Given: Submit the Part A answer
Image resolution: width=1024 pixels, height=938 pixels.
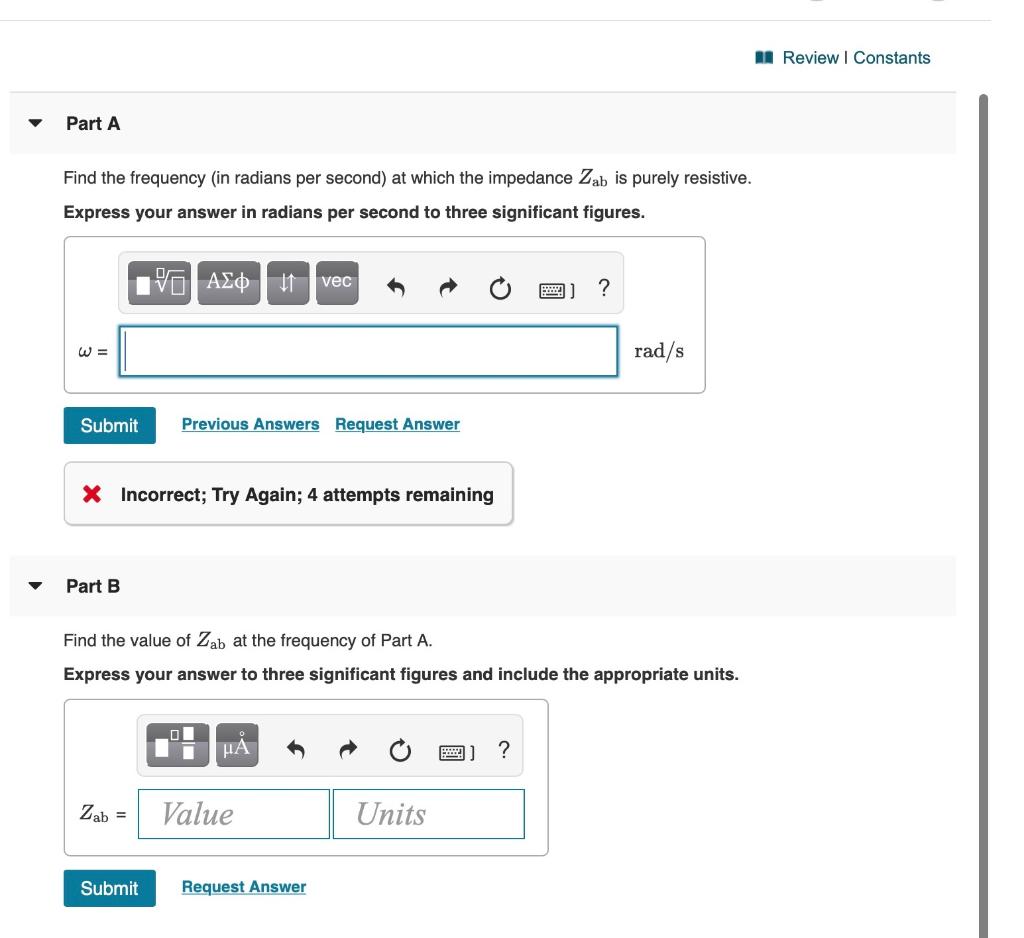Looking at the screenshot, I should tap(110, 425).
